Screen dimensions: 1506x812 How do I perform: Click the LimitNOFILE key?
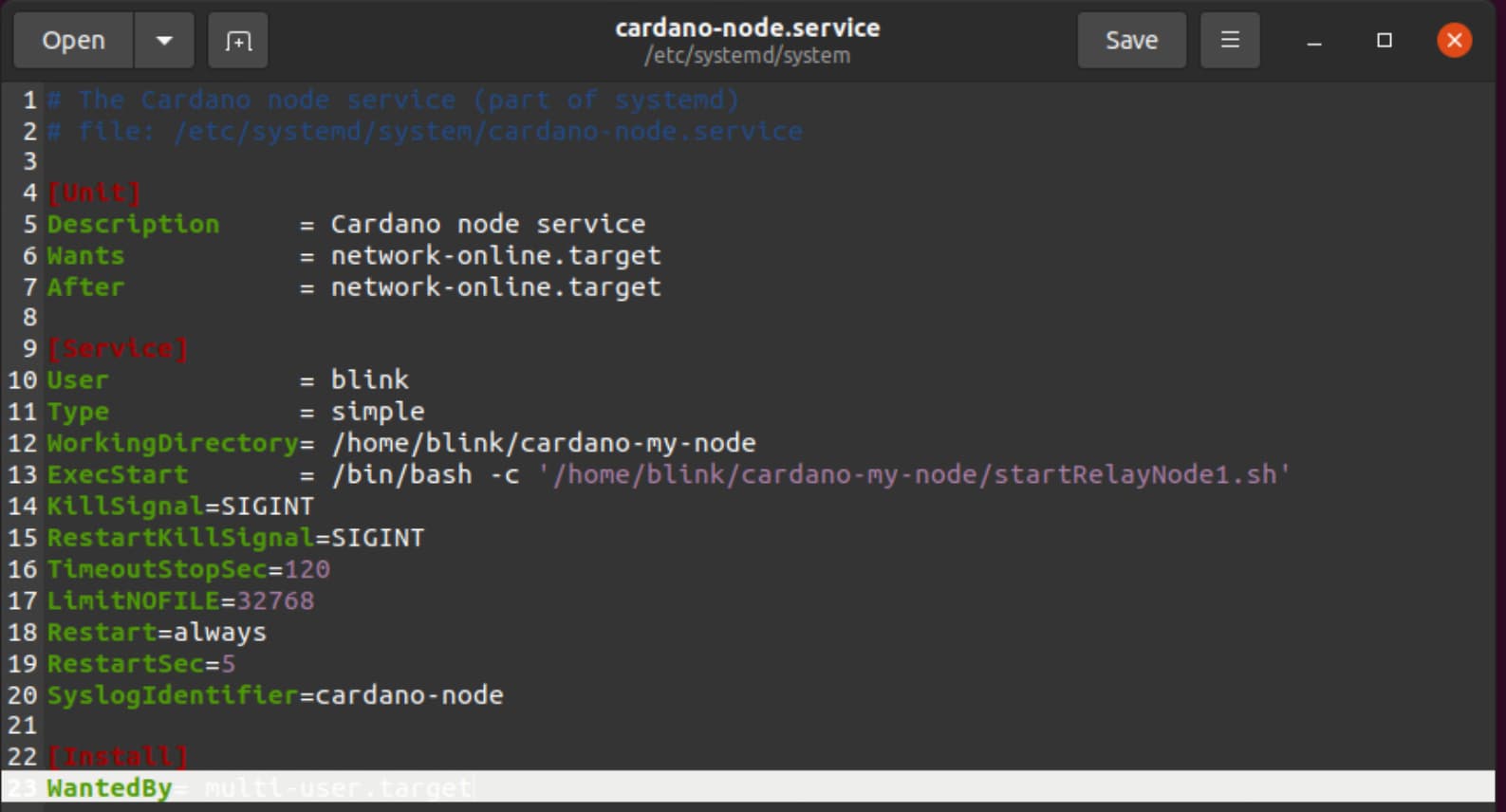pos(134,600)
